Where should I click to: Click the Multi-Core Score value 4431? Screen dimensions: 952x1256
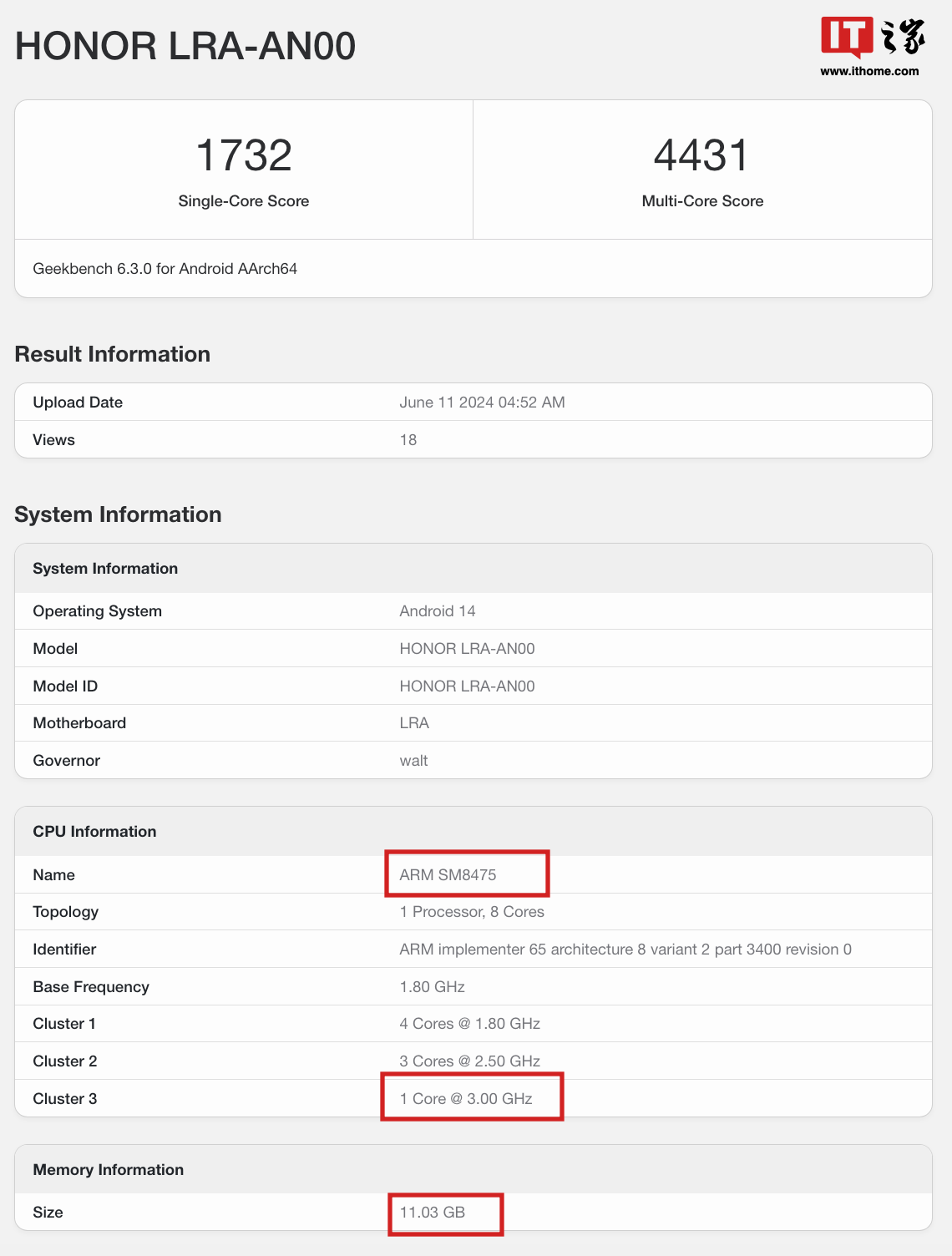[701, 155]
